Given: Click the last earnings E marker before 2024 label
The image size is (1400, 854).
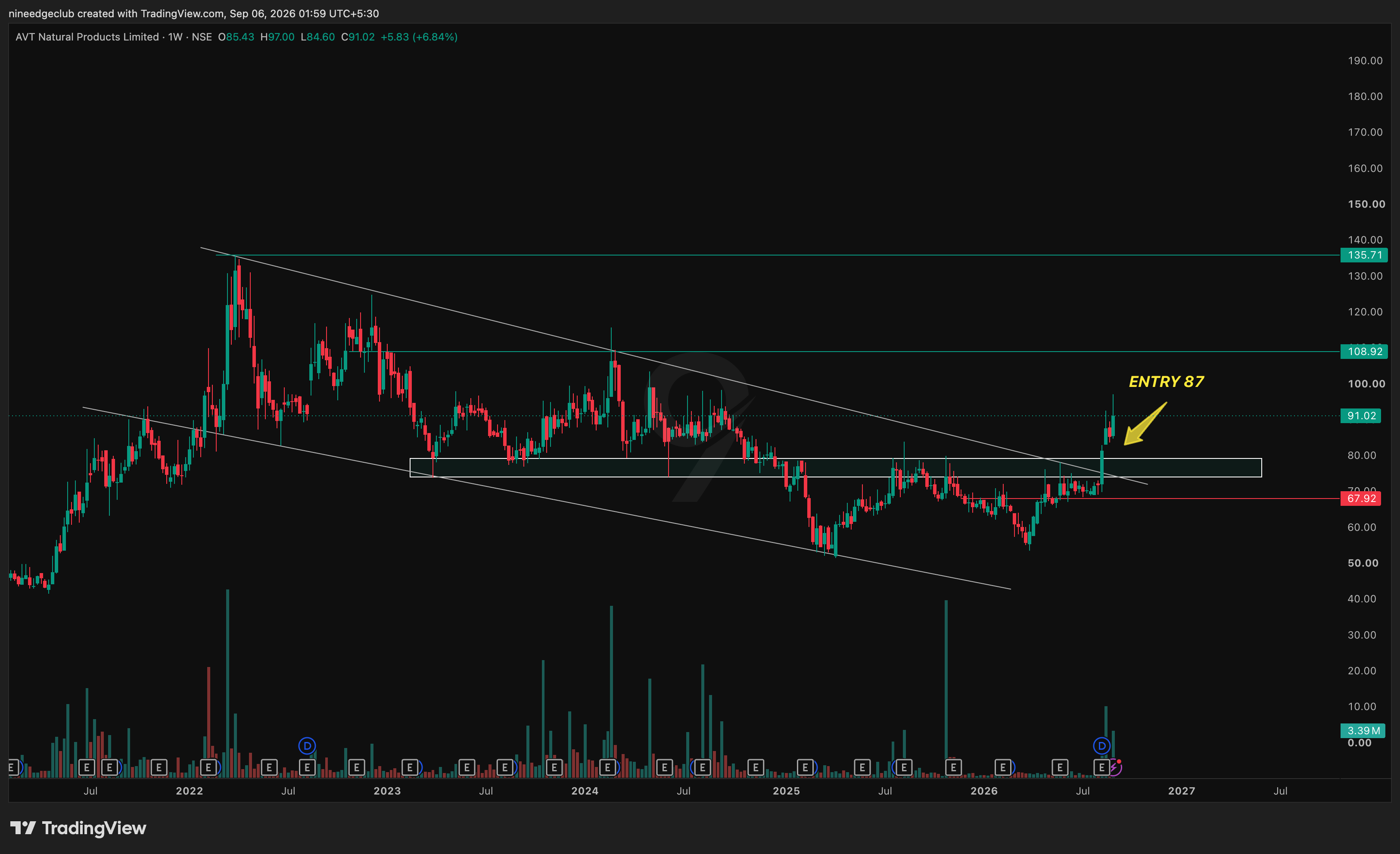Looking at the screenshot, I should tap(554, 768).
